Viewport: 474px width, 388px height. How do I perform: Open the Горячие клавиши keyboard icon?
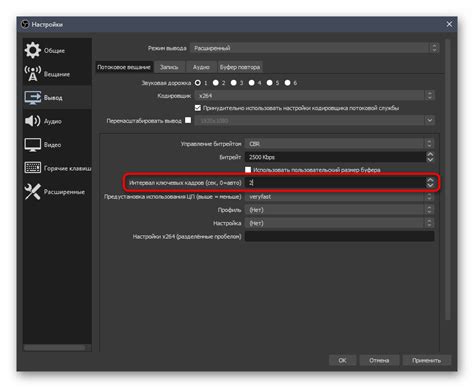click(32, 168)
